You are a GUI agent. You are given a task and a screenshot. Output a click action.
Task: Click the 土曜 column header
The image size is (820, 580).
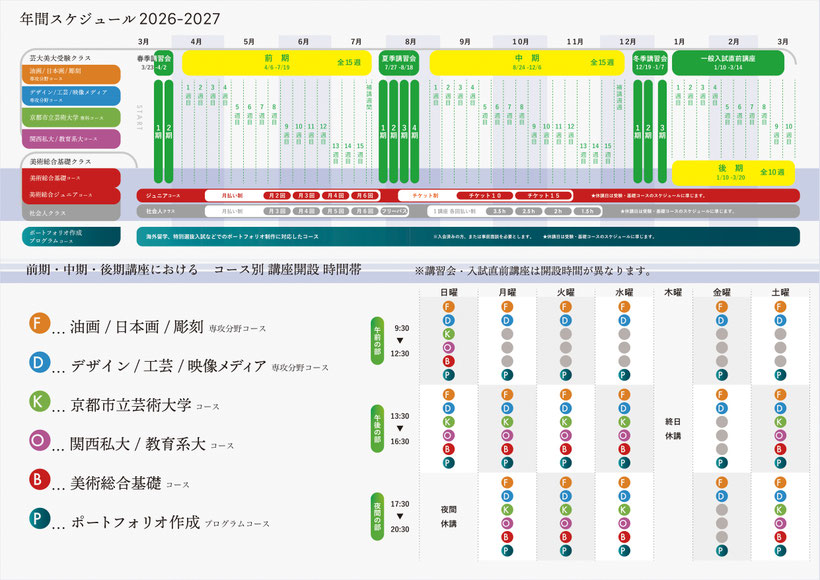click(780, 292)
